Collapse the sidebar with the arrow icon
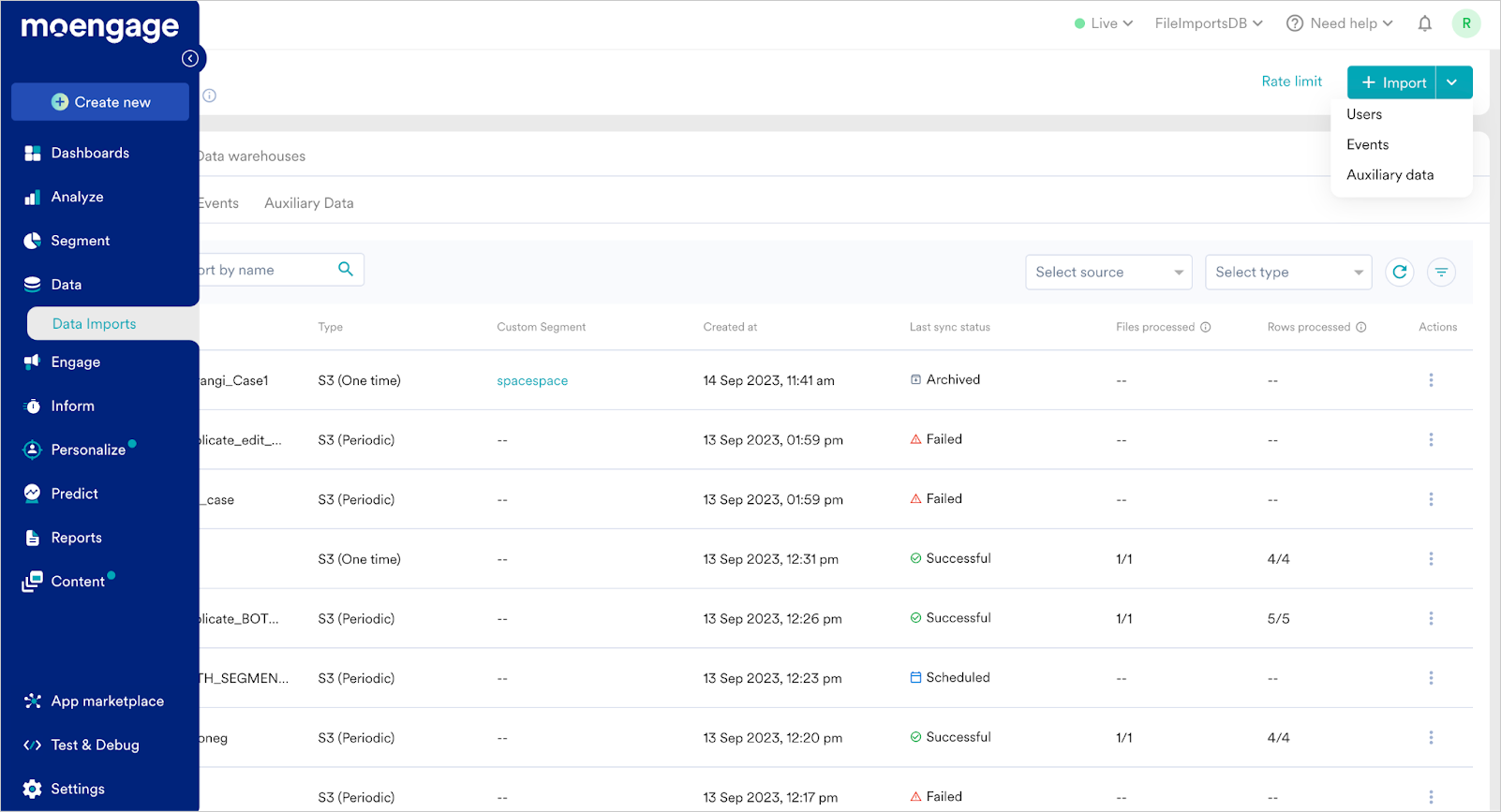Image resolution: width=1501 pixels, height=812 pixels. tap(190, 58)
